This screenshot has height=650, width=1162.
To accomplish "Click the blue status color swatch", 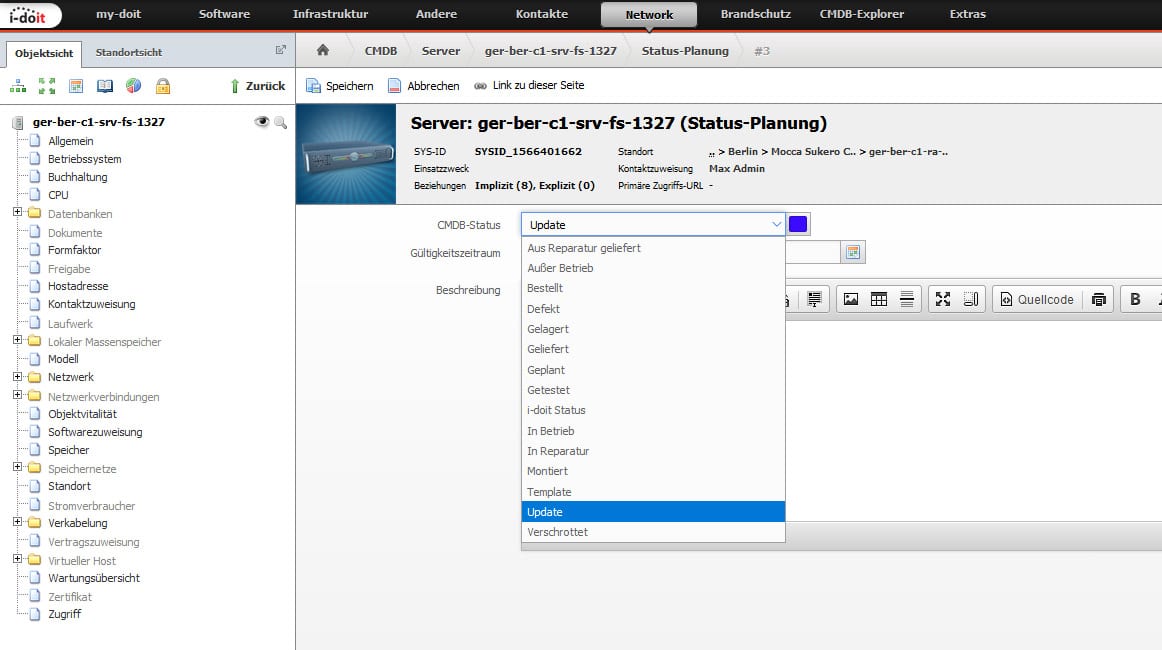I will click(798, 225).
